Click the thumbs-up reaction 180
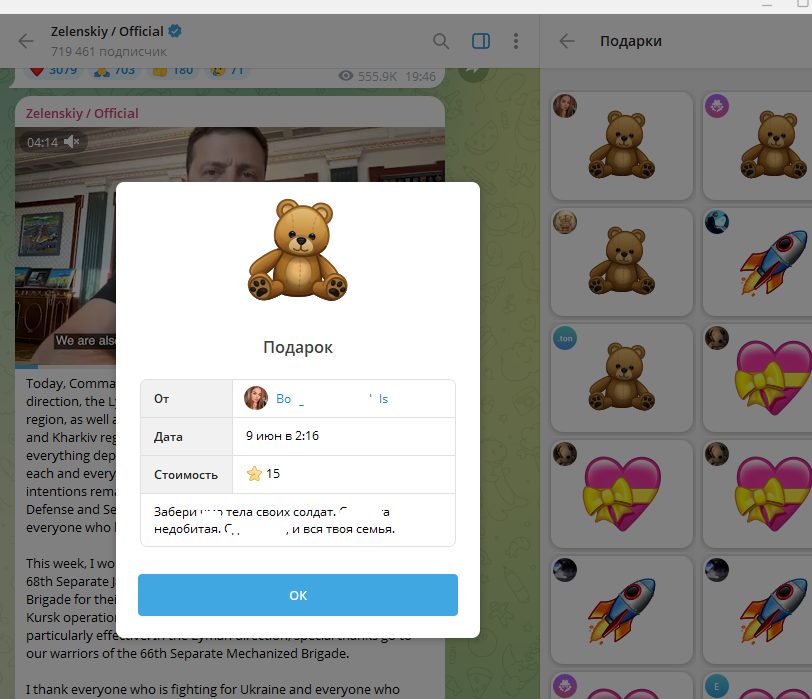The width and height of the screenshot is (812, 699). click(x=173, y=70)
